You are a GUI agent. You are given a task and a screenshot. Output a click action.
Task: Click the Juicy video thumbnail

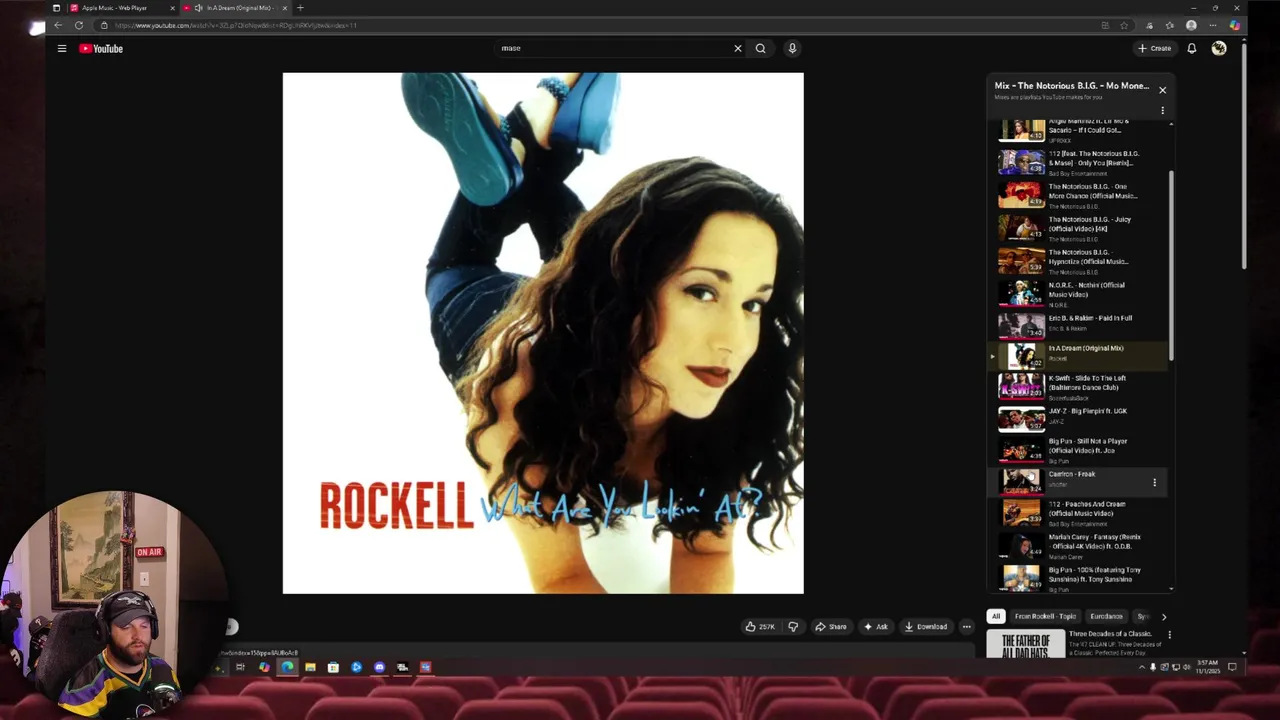[1021, 227]
